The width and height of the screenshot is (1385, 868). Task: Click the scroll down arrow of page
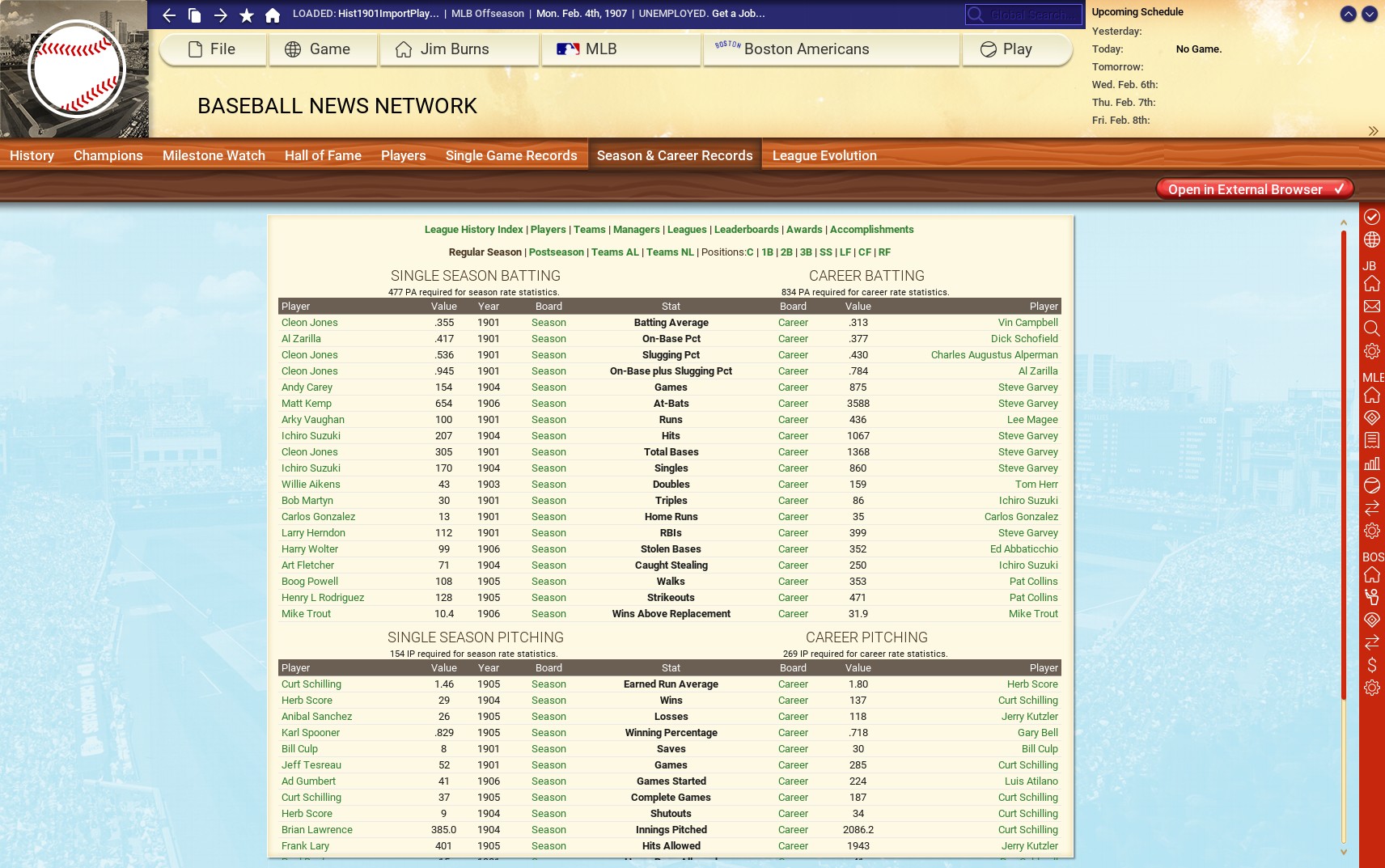point(1344,851)
